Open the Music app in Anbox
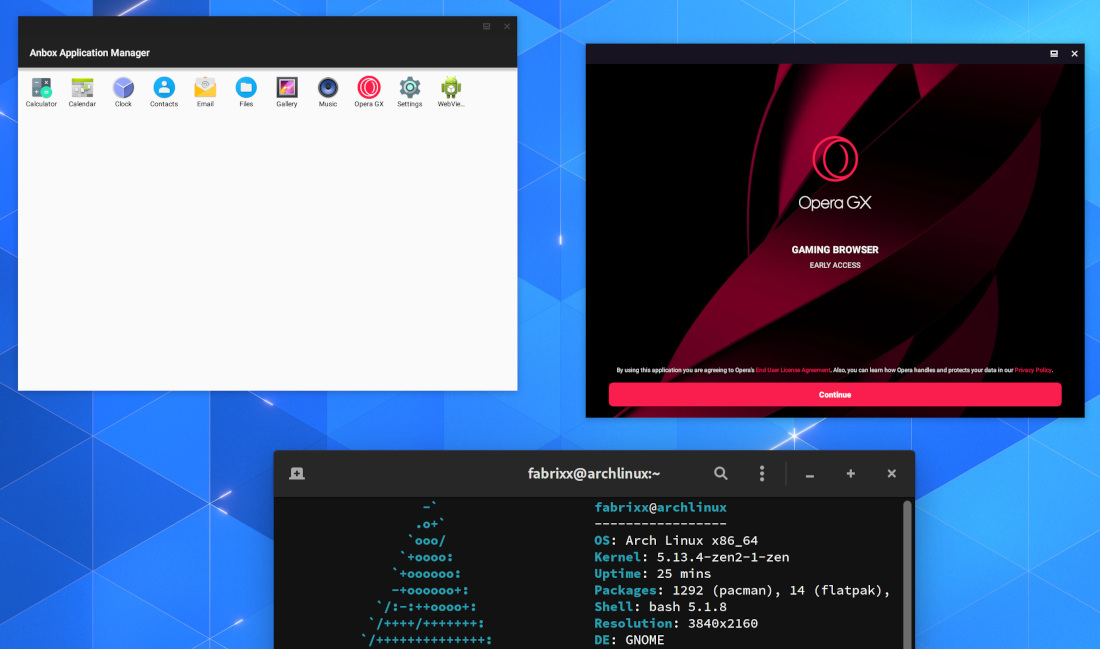1100x649 pixels. point(328,92)
